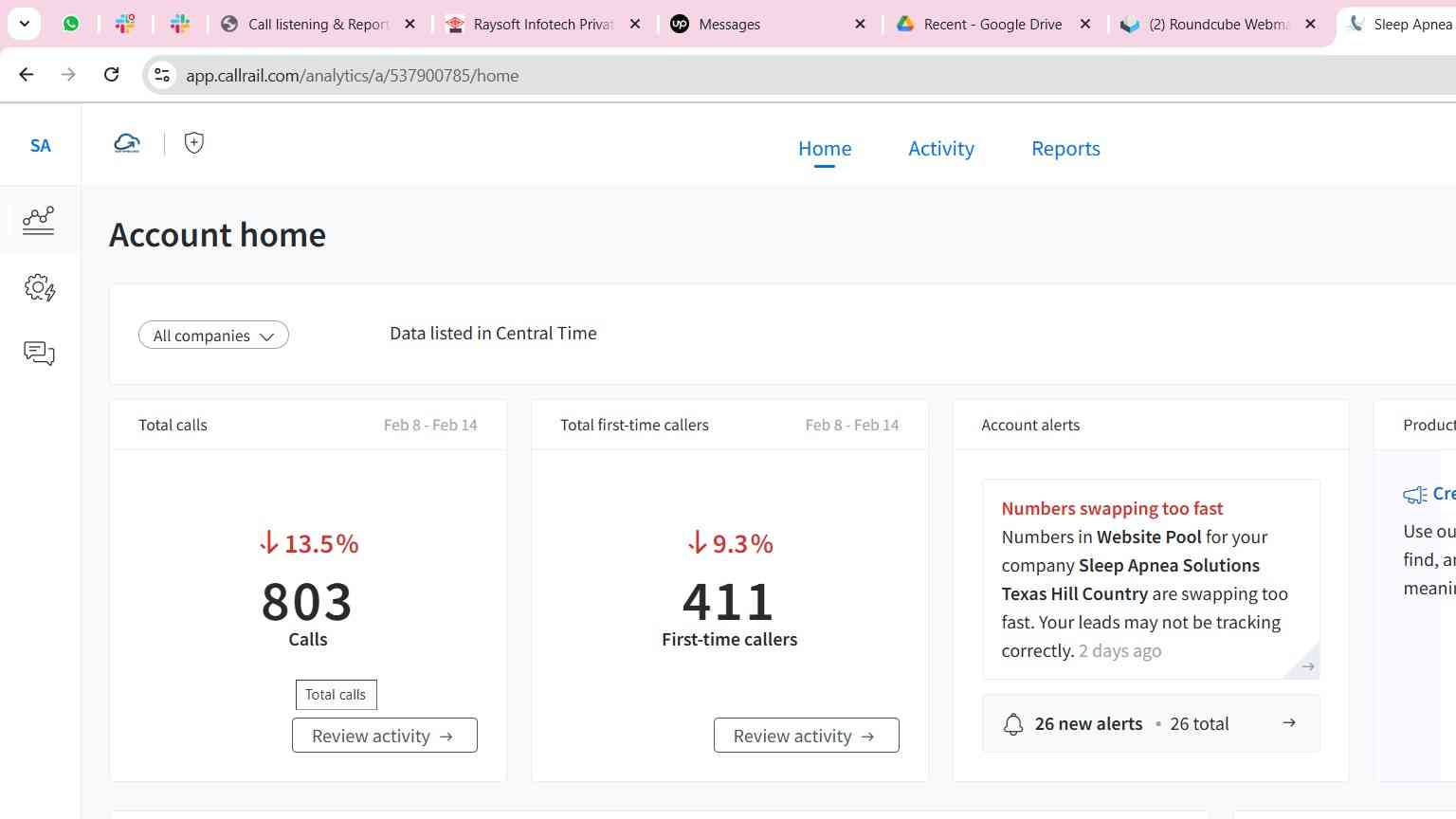Switch to the Reports tab
This screenshot has width=1456, height=819.
pos(1065,149)
